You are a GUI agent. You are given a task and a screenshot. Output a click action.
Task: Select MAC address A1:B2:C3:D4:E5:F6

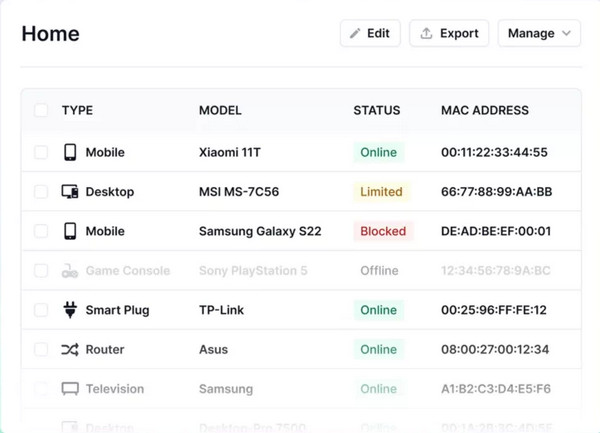tap(496, 389)
